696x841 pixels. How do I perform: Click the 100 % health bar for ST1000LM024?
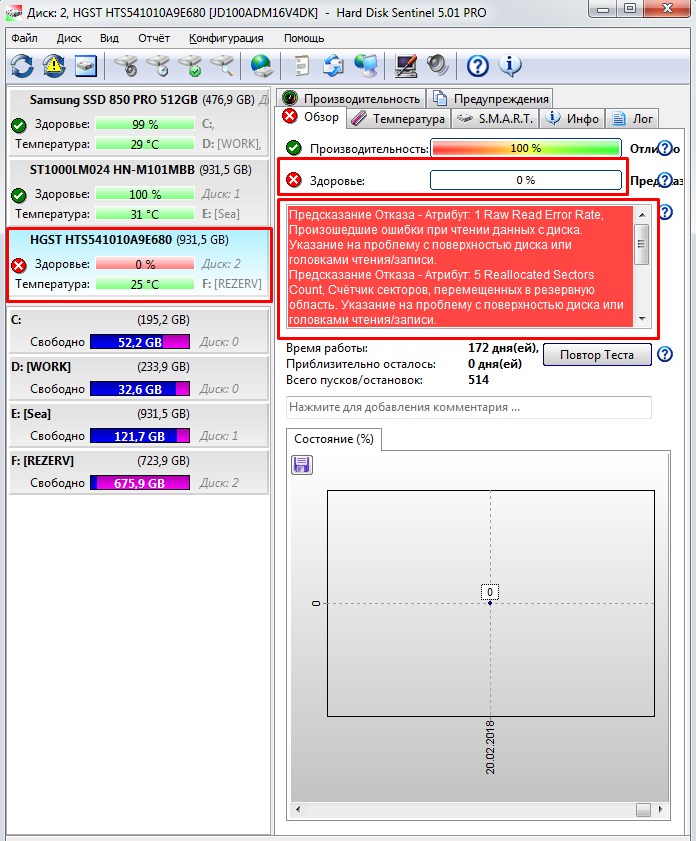point(145,194)
